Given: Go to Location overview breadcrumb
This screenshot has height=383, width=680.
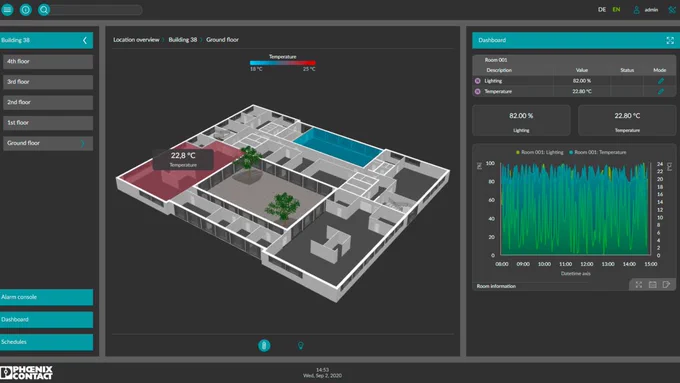Looking at the screenshot, I should 136,39.
